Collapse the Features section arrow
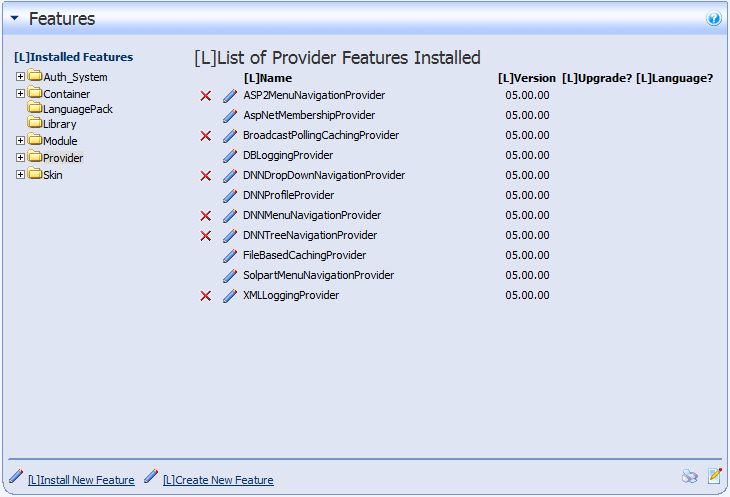This screenshot has width=730, height=497. coord(14,18)
